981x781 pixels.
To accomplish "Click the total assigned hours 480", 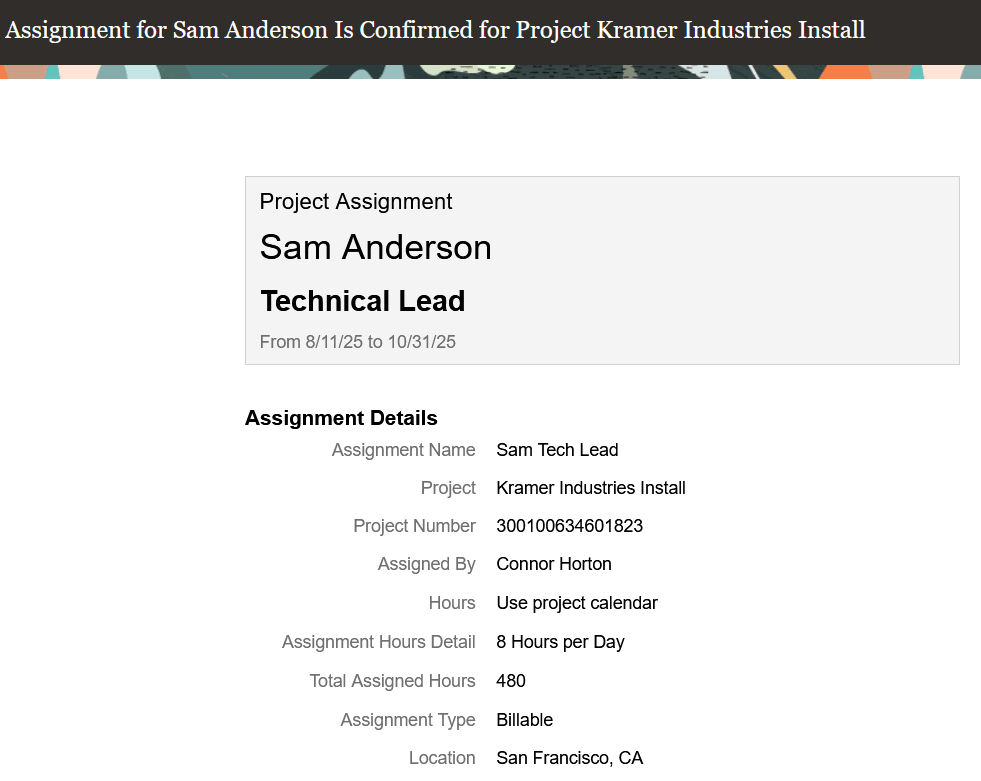I will point(511,681).
